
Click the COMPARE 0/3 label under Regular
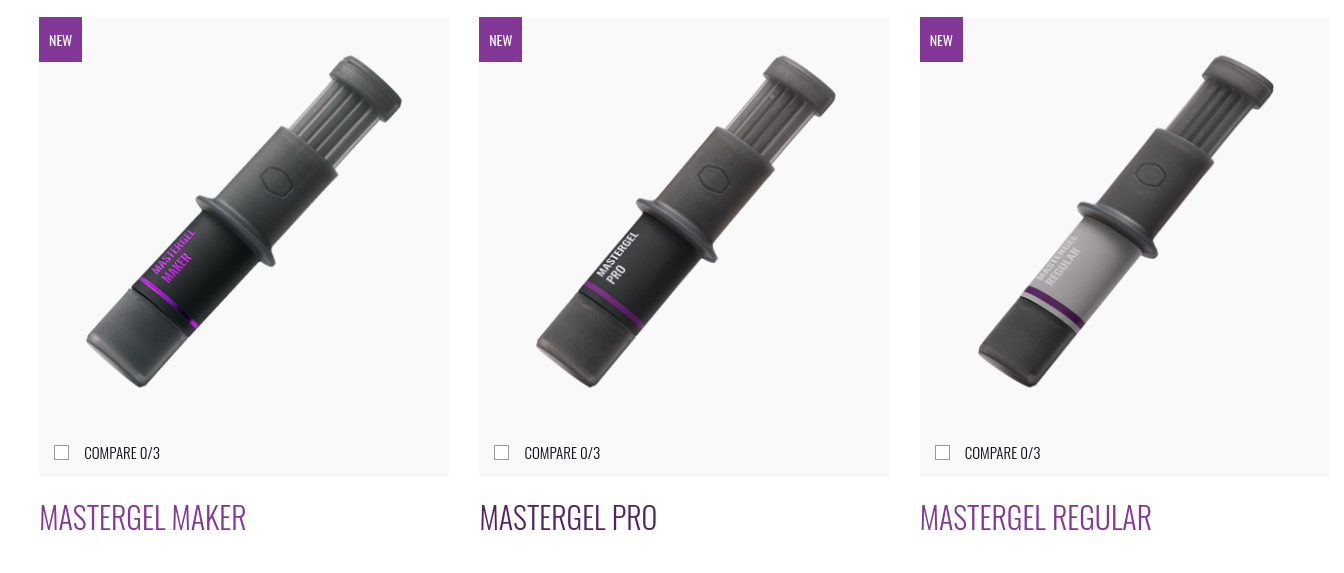1002,453
